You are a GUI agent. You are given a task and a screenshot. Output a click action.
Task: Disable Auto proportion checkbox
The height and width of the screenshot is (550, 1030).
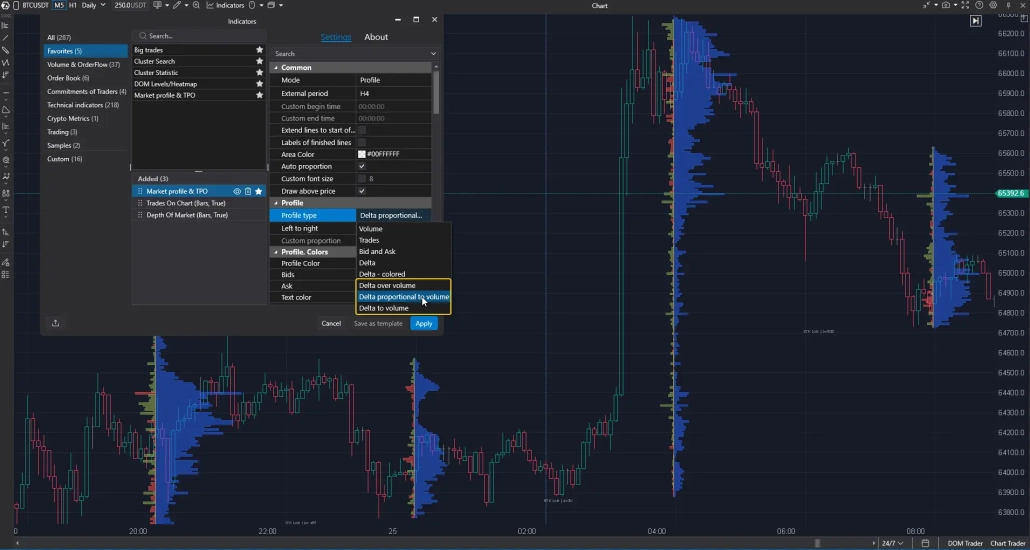coord(361,166)
